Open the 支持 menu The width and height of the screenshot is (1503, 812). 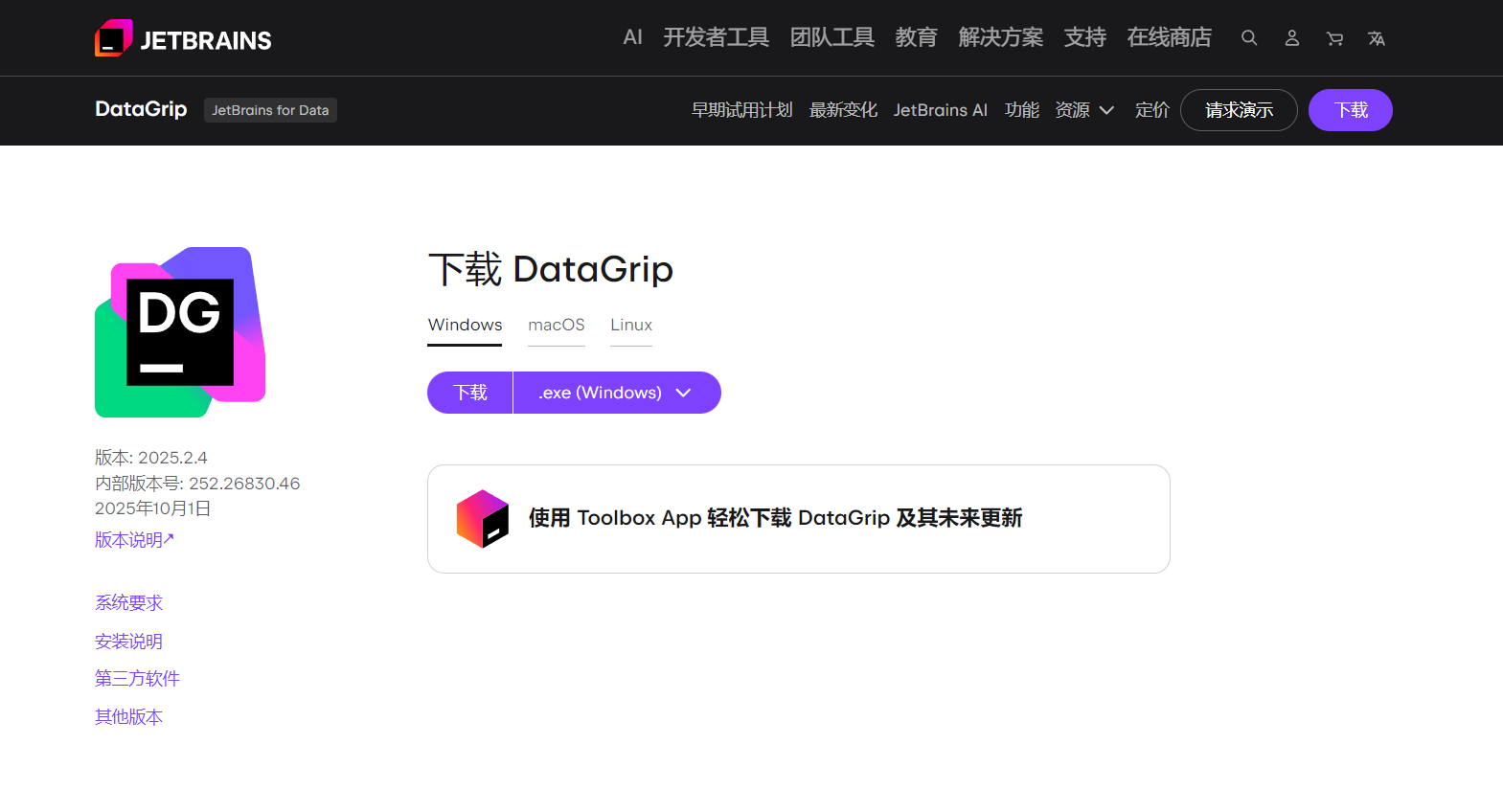[1084, 37]
